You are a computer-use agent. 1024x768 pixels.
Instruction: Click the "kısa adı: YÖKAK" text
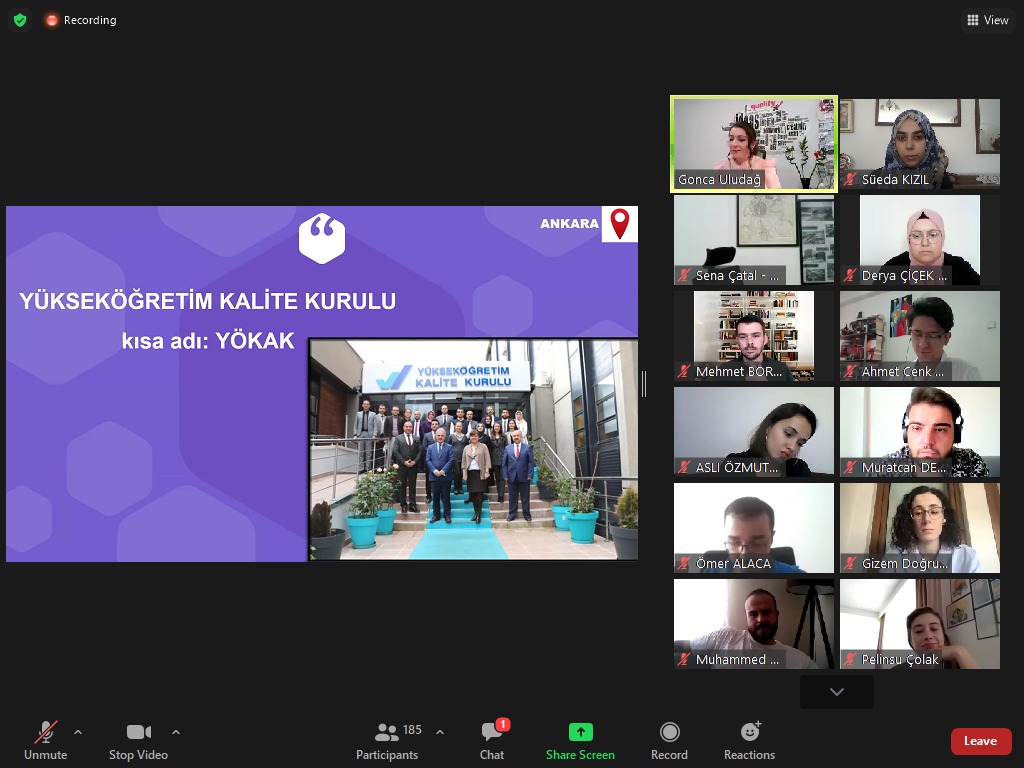[208, 341]
